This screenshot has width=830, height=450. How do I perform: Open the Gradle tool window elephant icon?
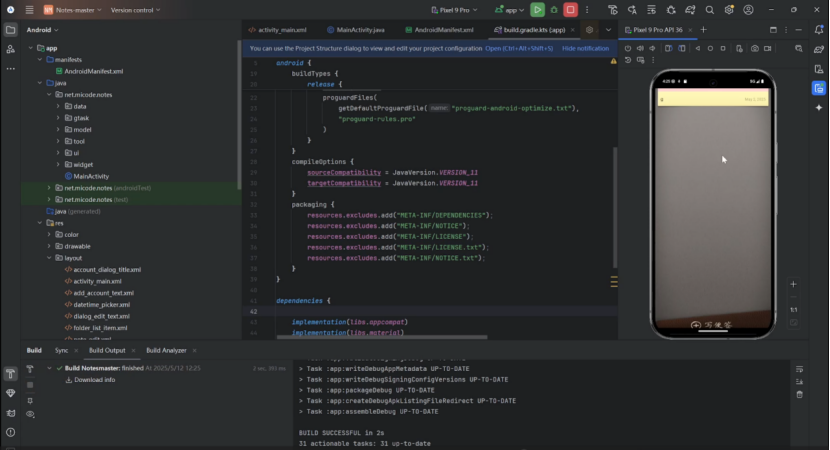[x=819, y=49]
